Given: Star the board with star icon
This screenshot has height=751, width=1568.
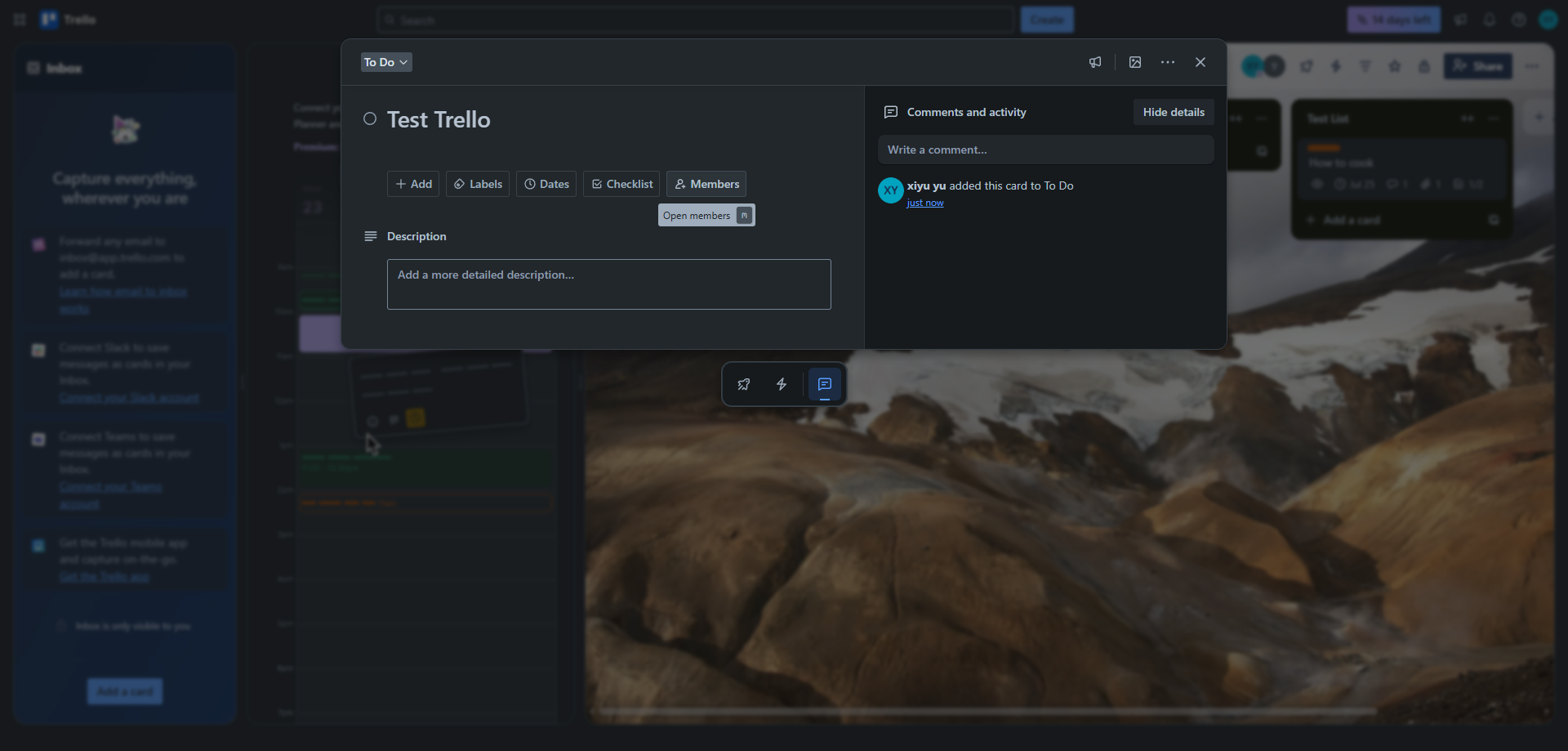Looking at the screenshot, I should click(1395, 66).
